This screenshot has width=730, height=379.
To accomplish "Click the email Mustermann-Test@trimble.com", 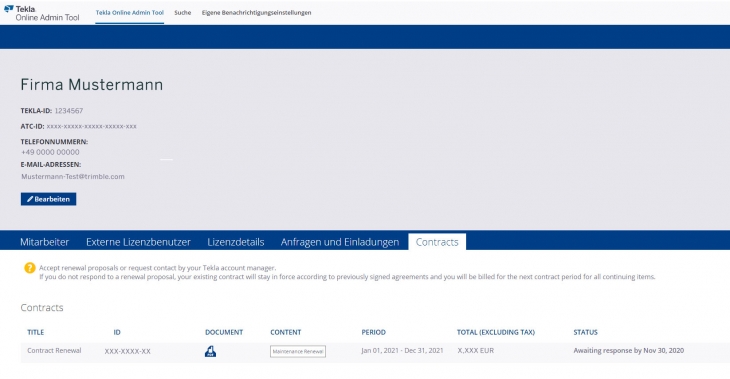I will coord(73,176).
